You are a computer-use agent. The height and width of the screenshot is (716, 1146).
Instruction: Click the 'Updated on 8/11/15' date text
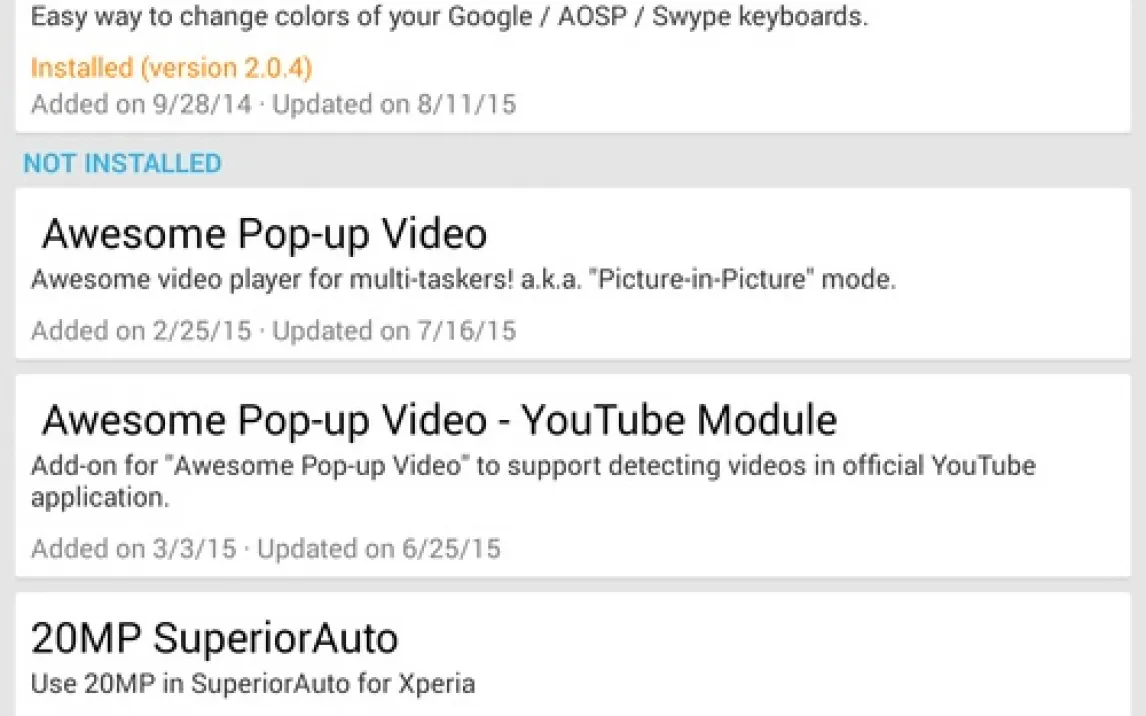tap(394, 104)
